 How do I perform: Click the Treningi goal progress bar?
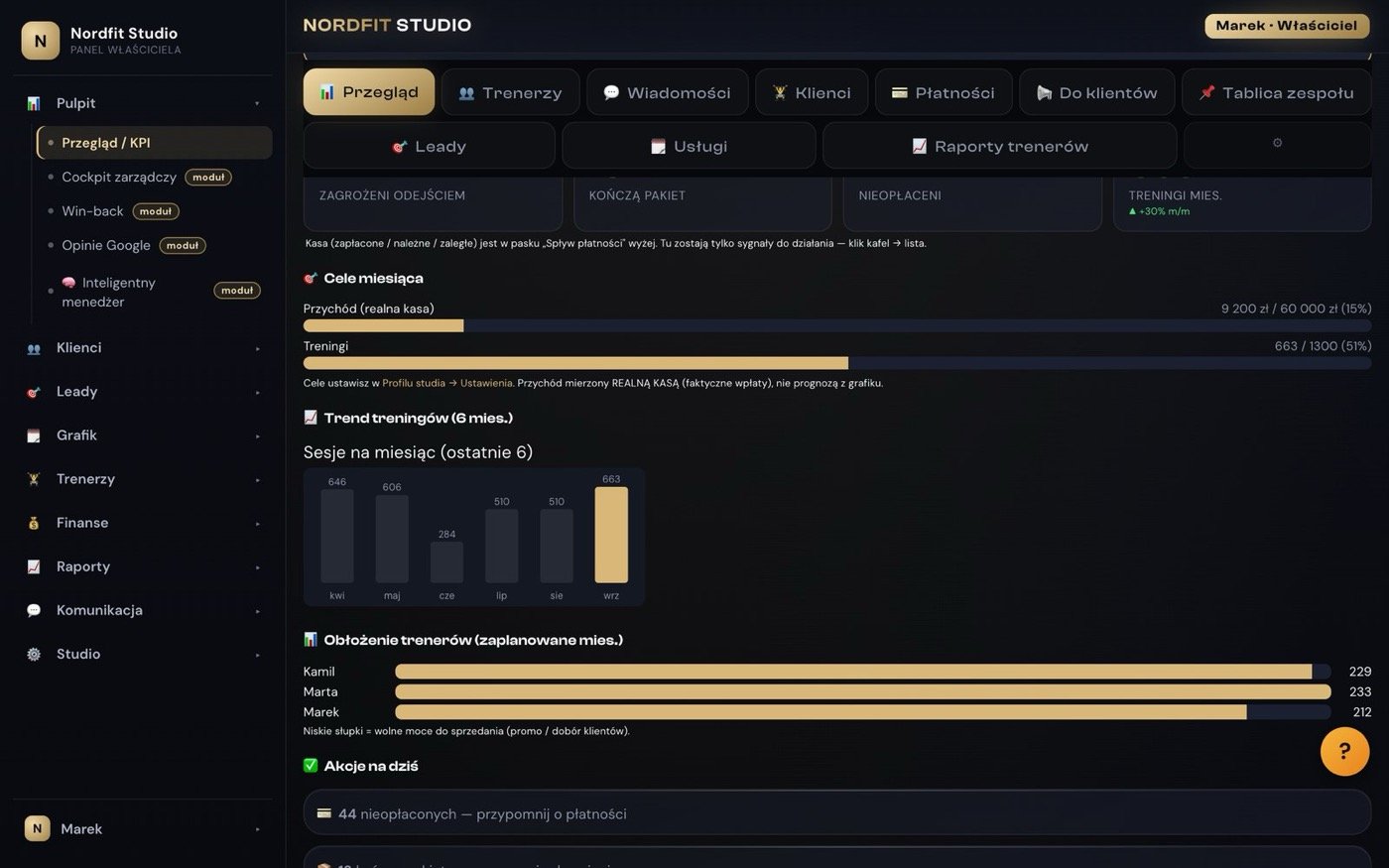point(837,363)
